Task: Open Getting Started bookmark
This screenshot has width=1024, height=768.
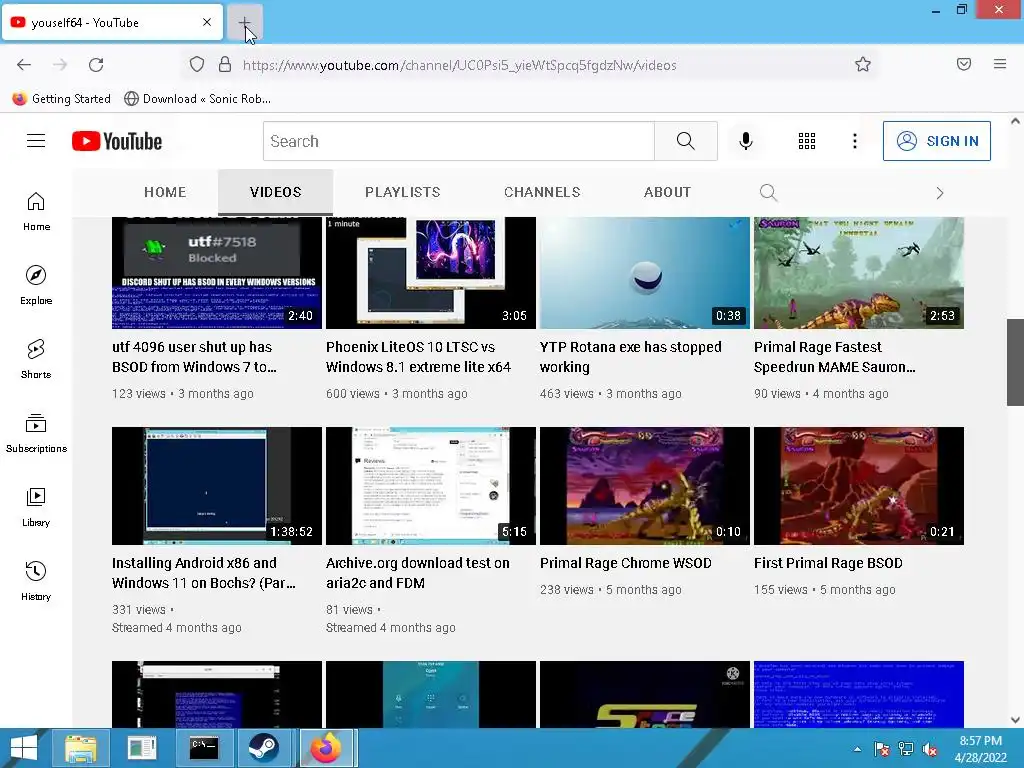Action: pyautogui.click(x=61, y=99)
